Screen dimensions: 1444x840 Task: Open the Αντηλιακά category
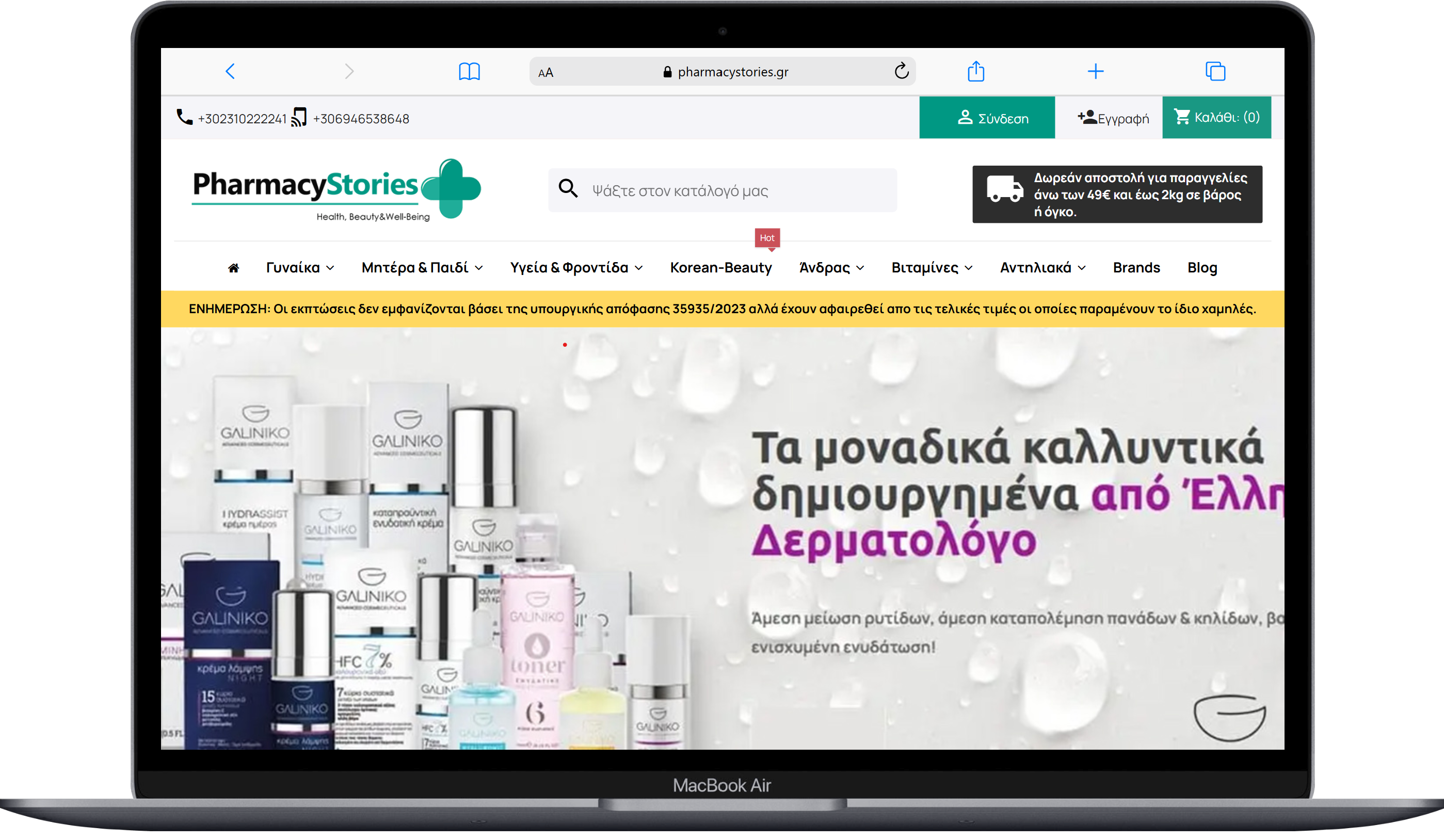coord(1035,268)
